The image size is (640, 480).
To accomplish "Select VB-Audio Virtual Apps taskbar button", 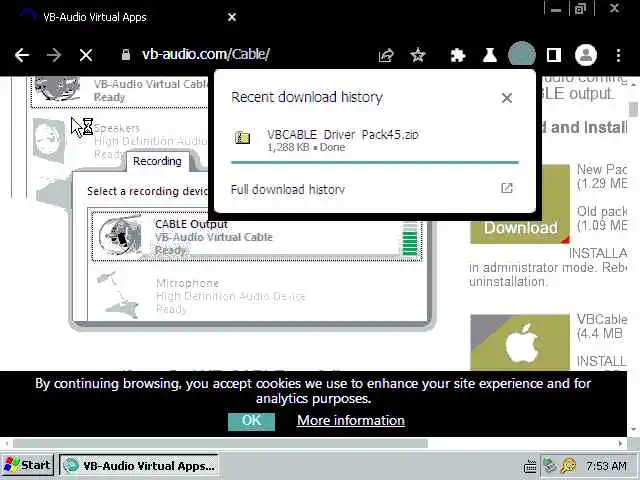I will (x=139, y=465).
